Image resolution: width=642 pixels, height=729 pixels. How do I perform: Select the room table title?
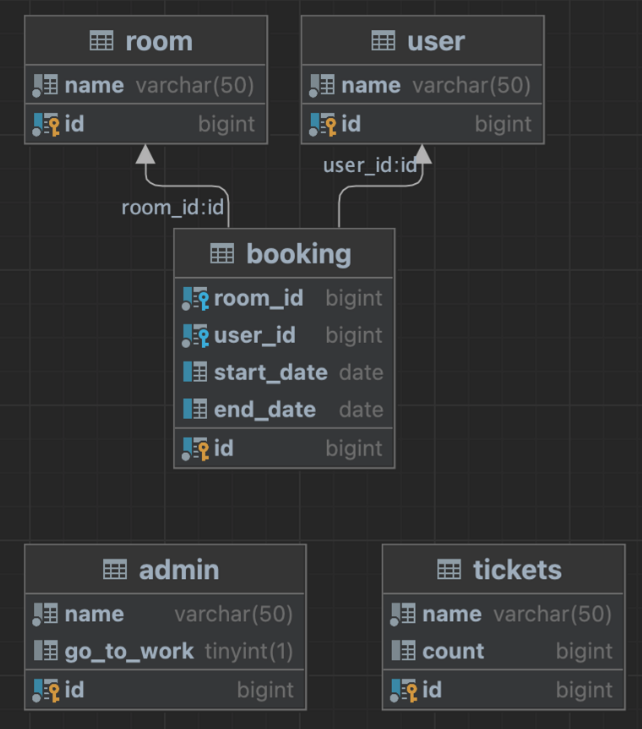pyautogui.click(x=159, y=41)
